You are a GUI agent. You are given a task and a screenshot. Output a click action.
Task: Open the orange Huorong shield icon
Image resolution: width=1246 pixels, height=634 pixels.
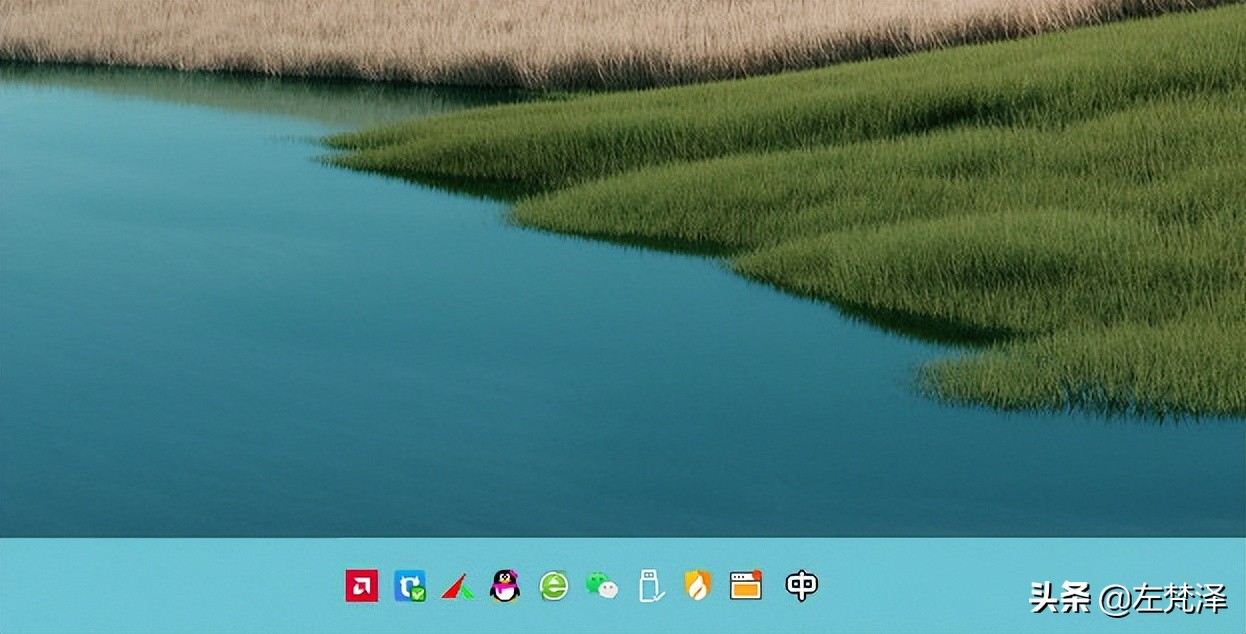[x=697, y=586]
